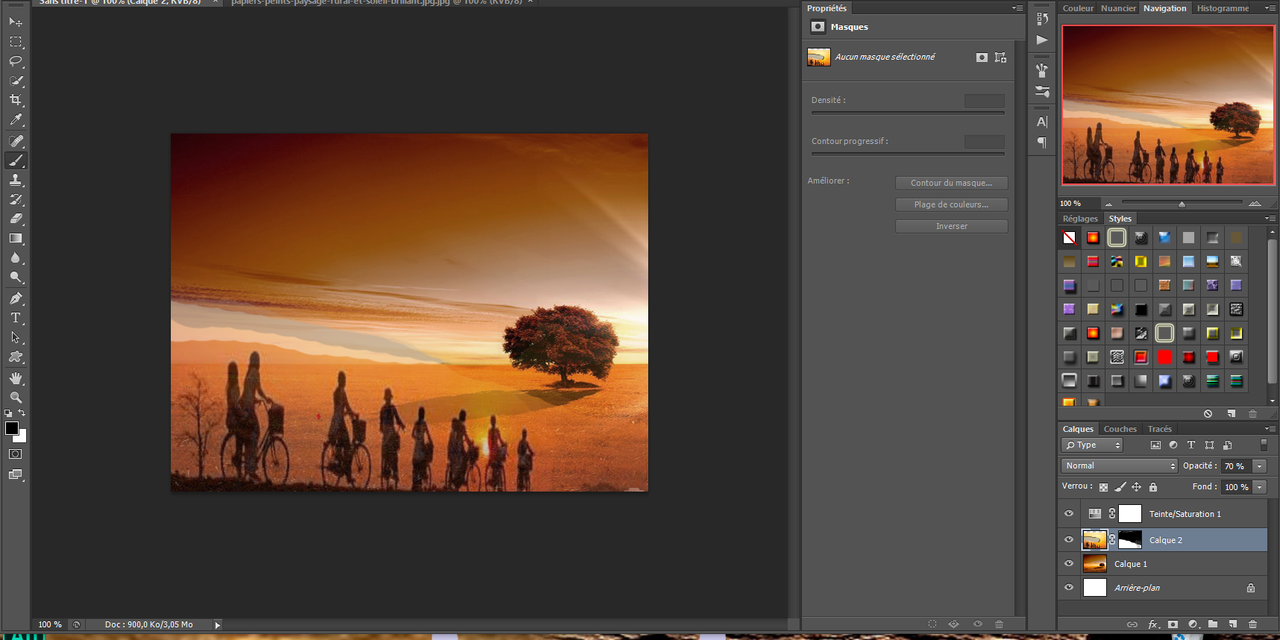The height and width of the screenshot is (640, 1280).
Task: Click the Calque 2 layer mask thumbnail
Action: pyautogui.click(x=1130, y=540)
